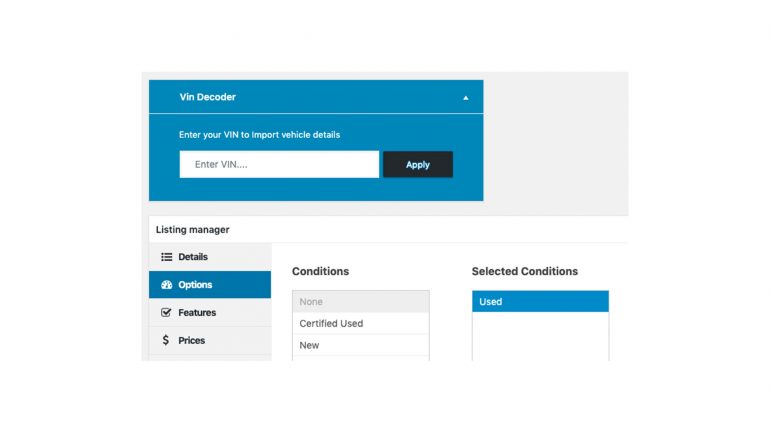Click the Conditions heading label
The height and width of the screenshot is (433, 770).
(320, 271)
